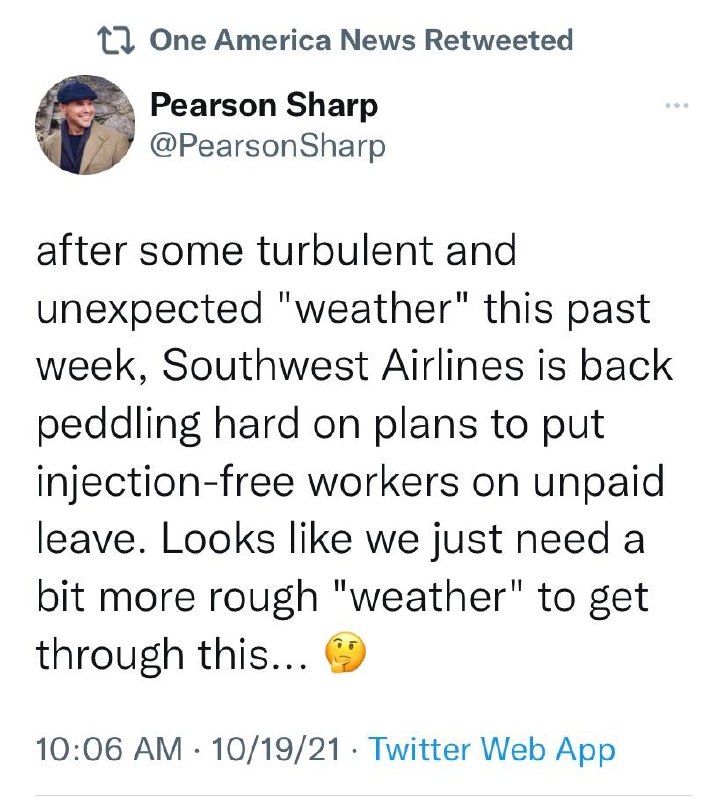Click the word Retweeted in header
This screenshot has height=800, width=728.
click(498, 40)
